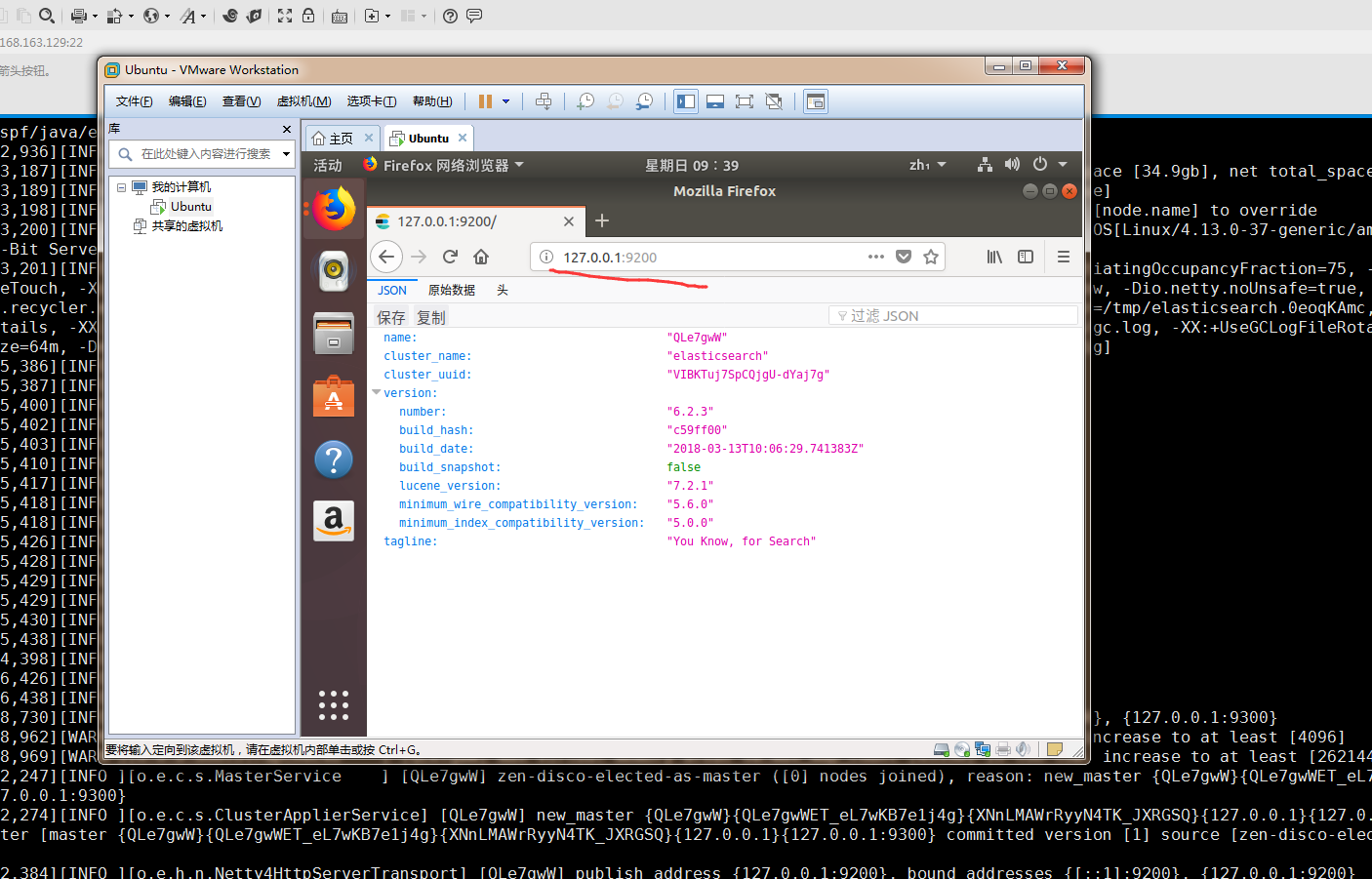Open the 文件(F) menu in VMware
This screenshot has height=879, width=1372.
pyautogui.click(x=134, y=101)
